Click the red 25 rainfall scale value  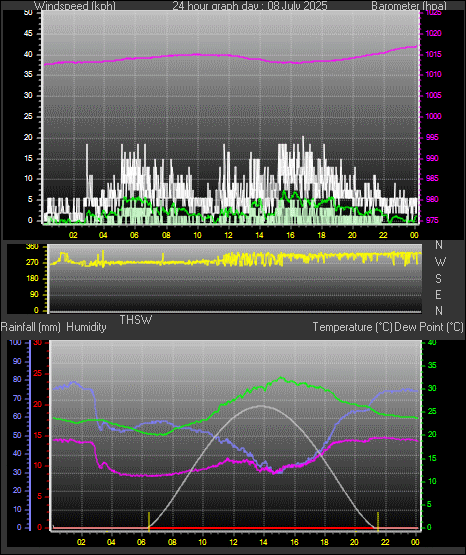pos(37,374)
